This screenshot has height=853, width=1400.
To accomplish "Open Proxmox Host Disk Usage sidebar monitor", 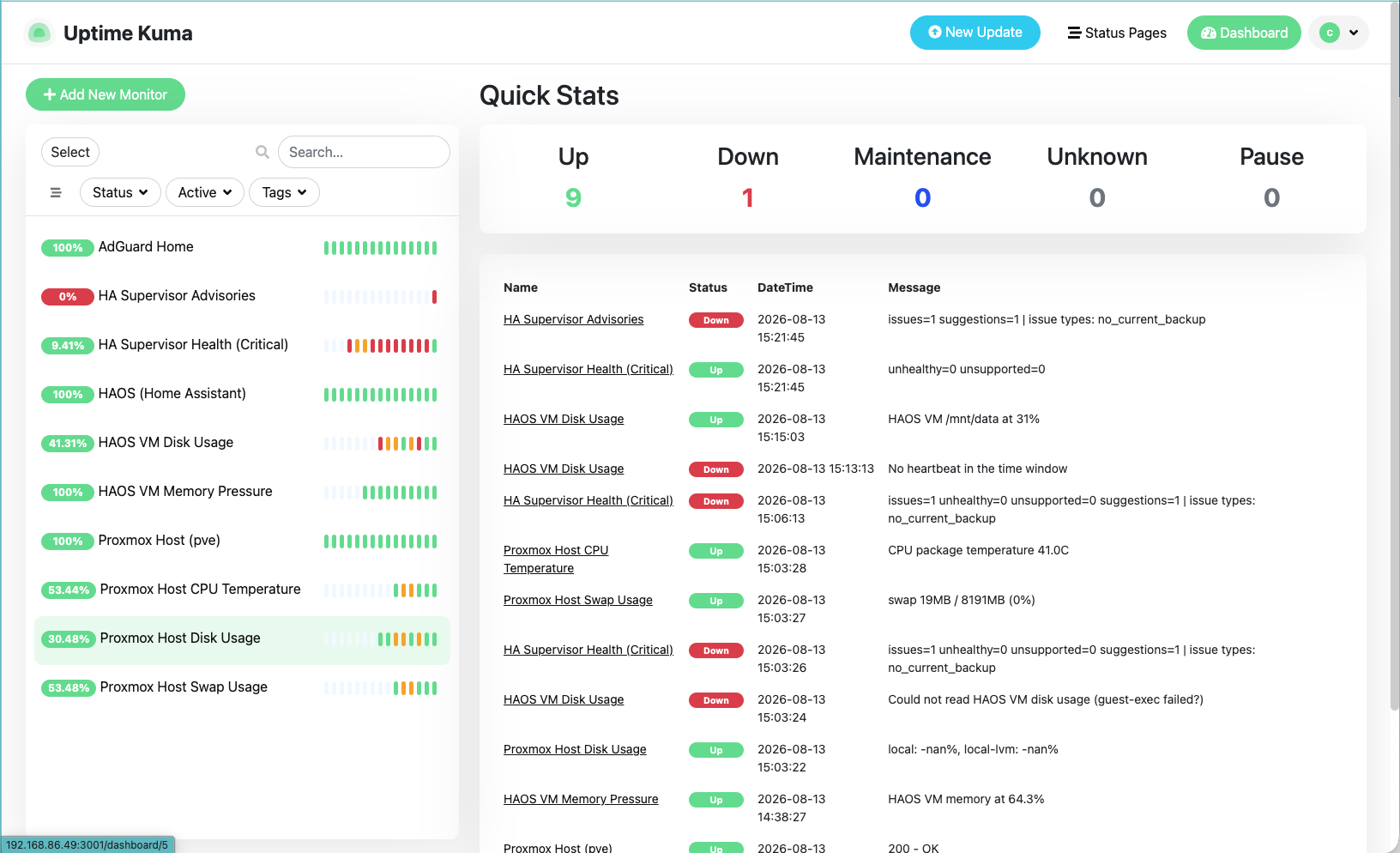I will click(242, 639).
